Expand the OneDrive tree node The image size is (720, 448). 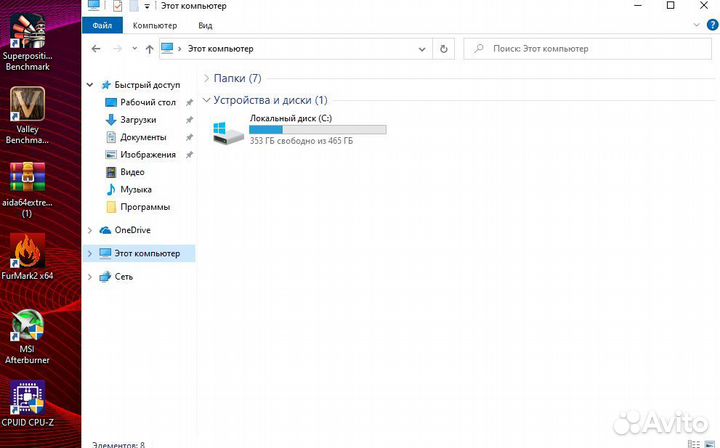pyautogui.click(x=90, y=230)
